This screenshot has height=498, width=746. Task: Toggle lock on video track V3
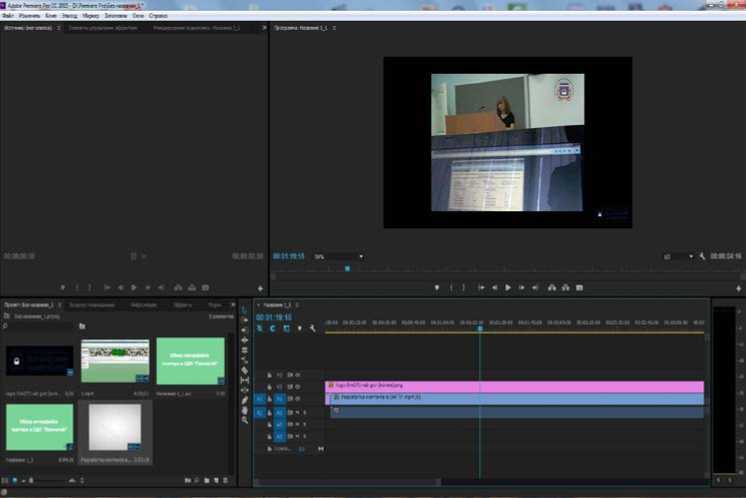[269, 375]
